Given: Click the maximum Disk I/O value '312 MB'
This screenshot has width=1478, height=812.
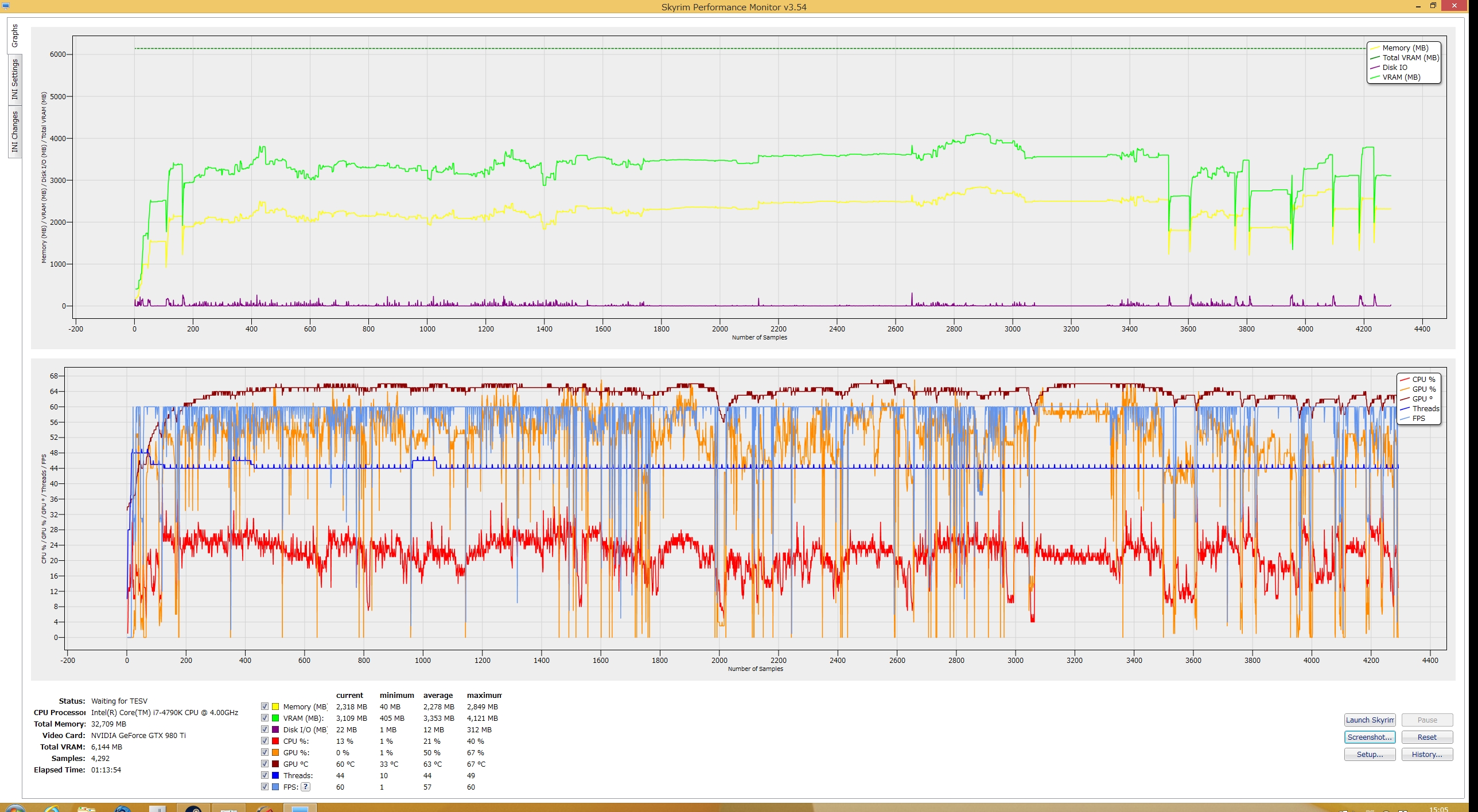Looking at the screenshot, I should [479, 729].
